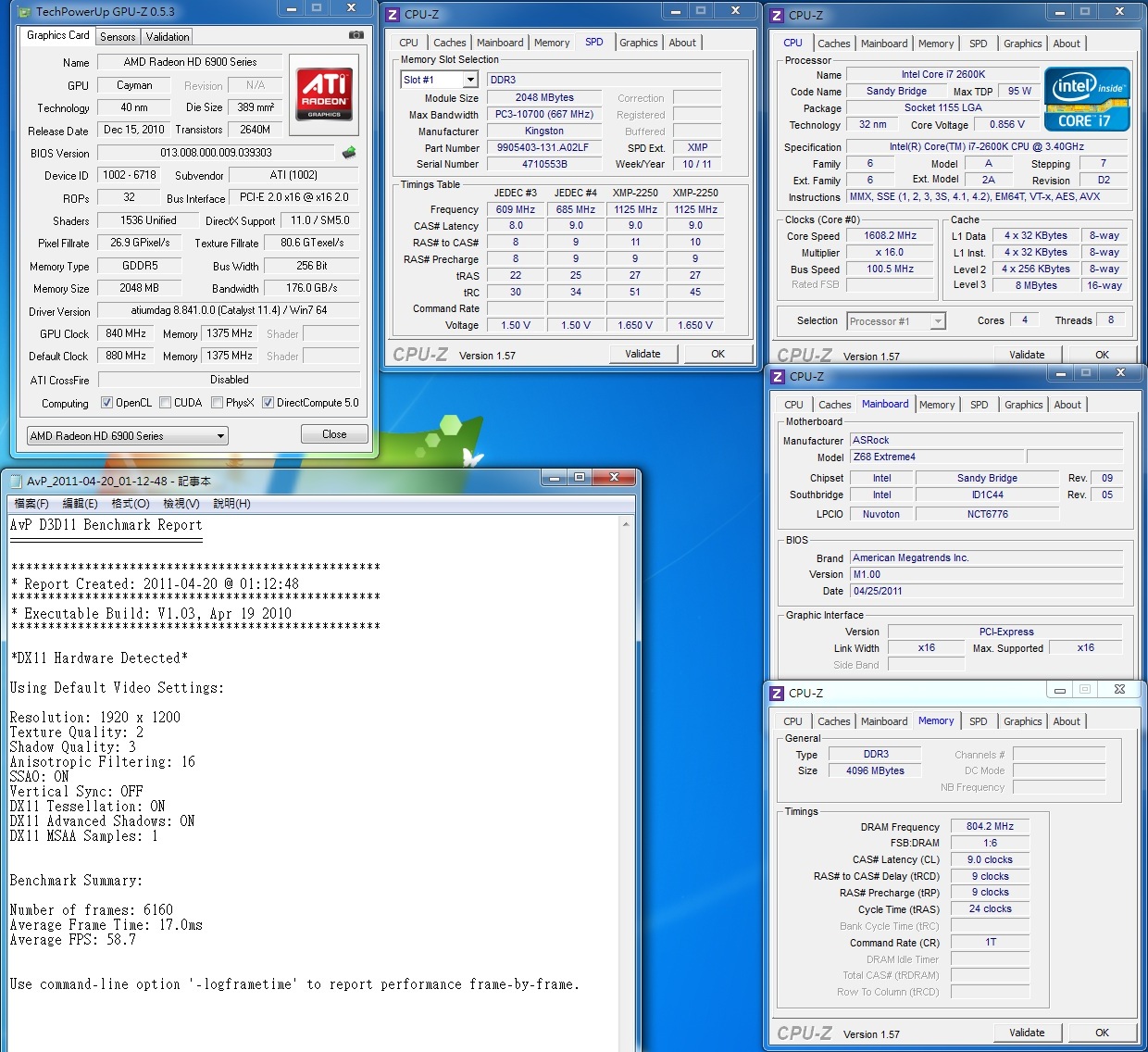The height and width of the screenshot is (1052, 1148).
Task: Click OK in Memory CPU-Z window
Action: click(x=1102, y=1033)
